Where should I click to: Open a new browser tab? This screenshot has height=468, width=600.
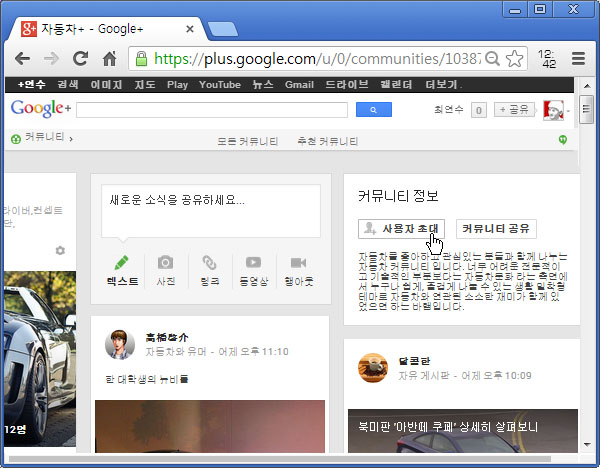coord(223,29)
